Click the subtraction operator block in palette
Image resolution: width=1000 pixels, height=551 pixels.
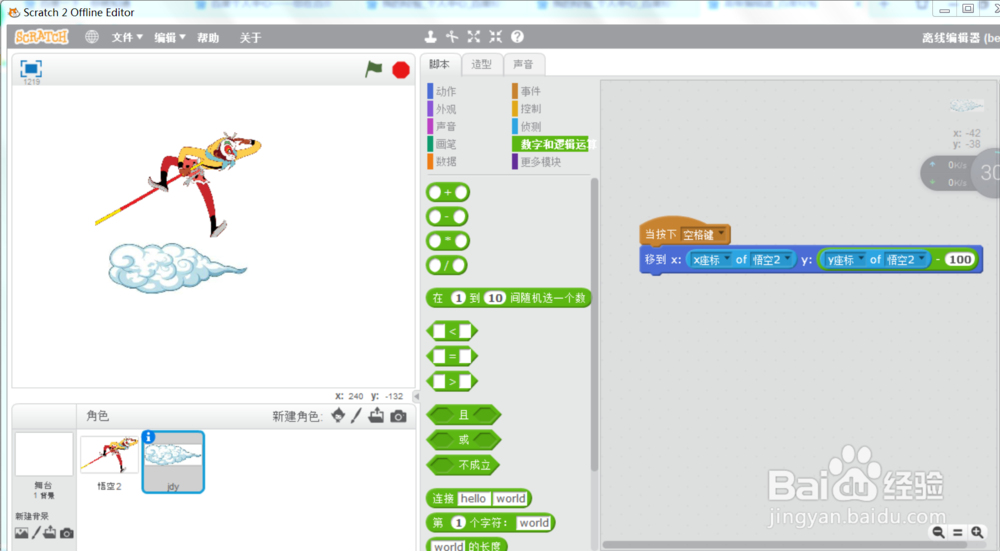tap(448, 217)
